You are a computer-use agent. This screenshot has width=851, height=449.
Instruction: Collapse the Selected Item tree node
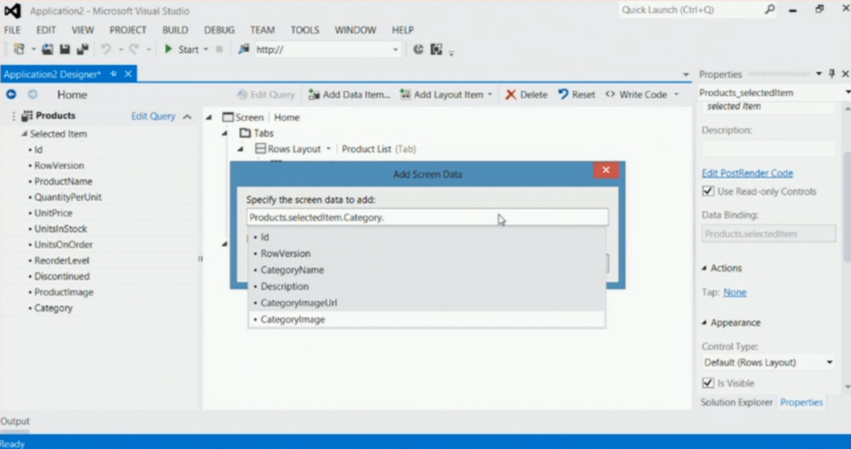(24, 134)
